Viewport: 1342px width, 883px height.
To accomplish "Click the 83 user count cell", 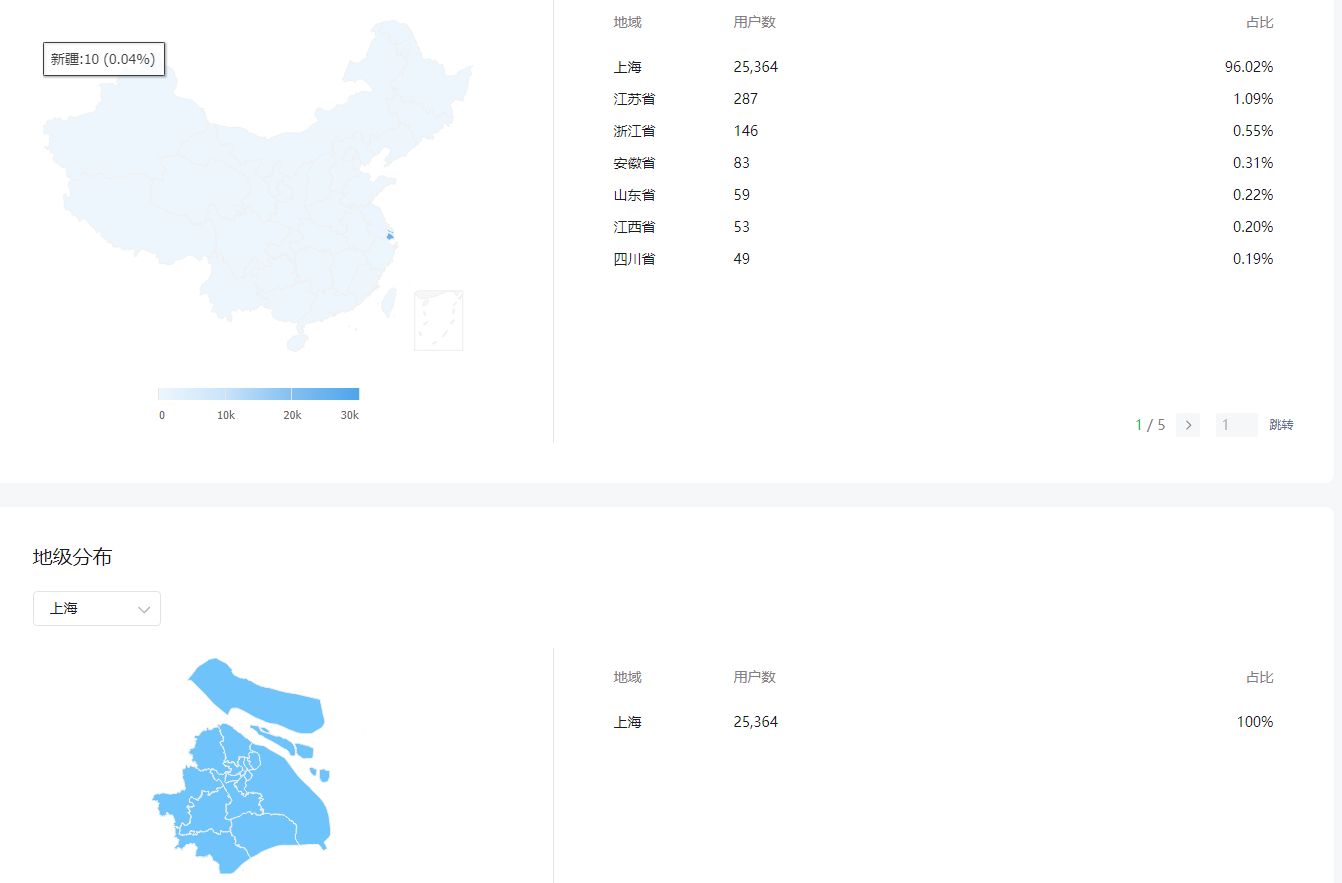I will (742, 163).
